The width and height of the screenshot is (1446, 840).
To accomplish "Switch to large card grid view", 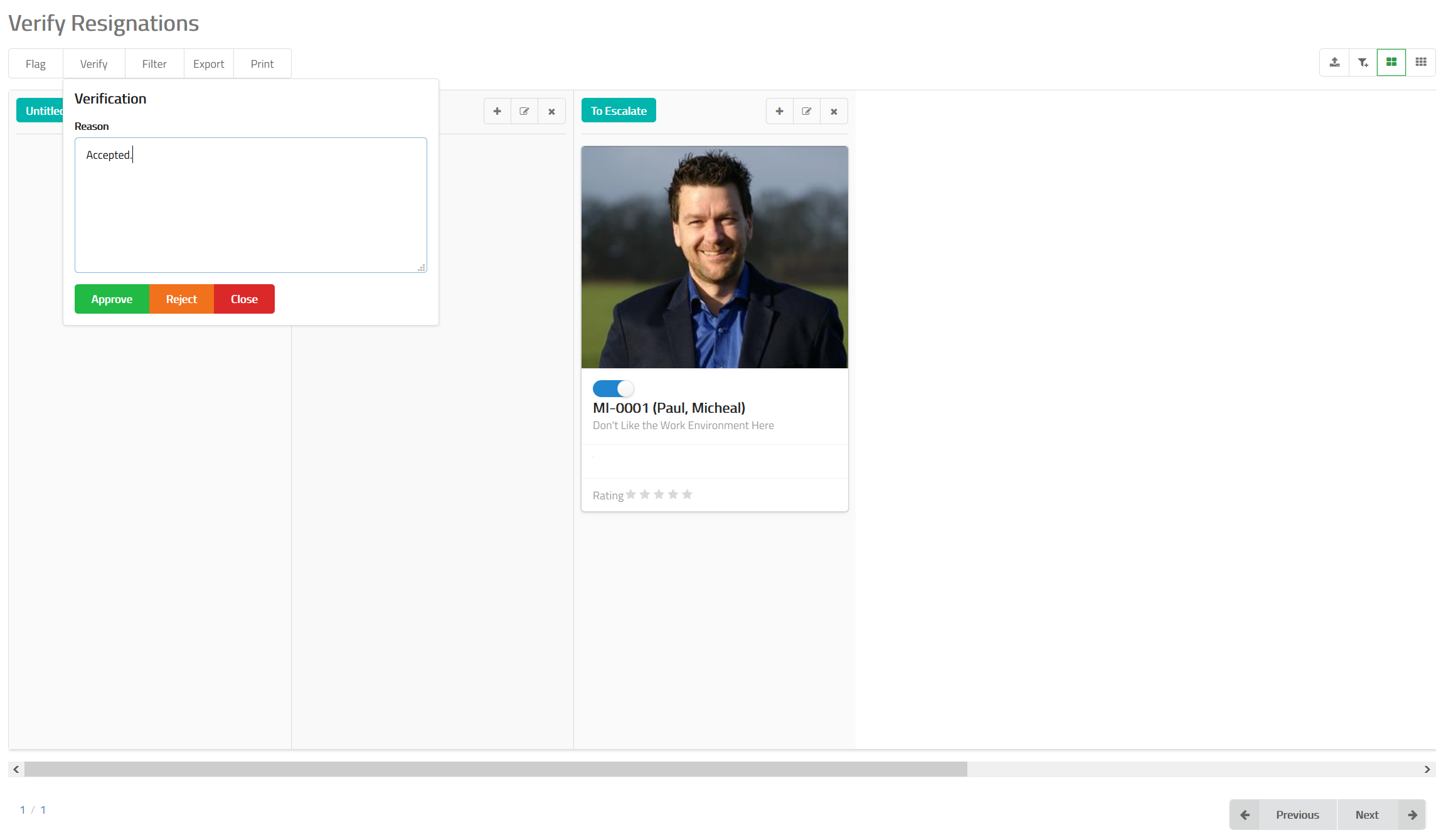I will point(1391,63).
